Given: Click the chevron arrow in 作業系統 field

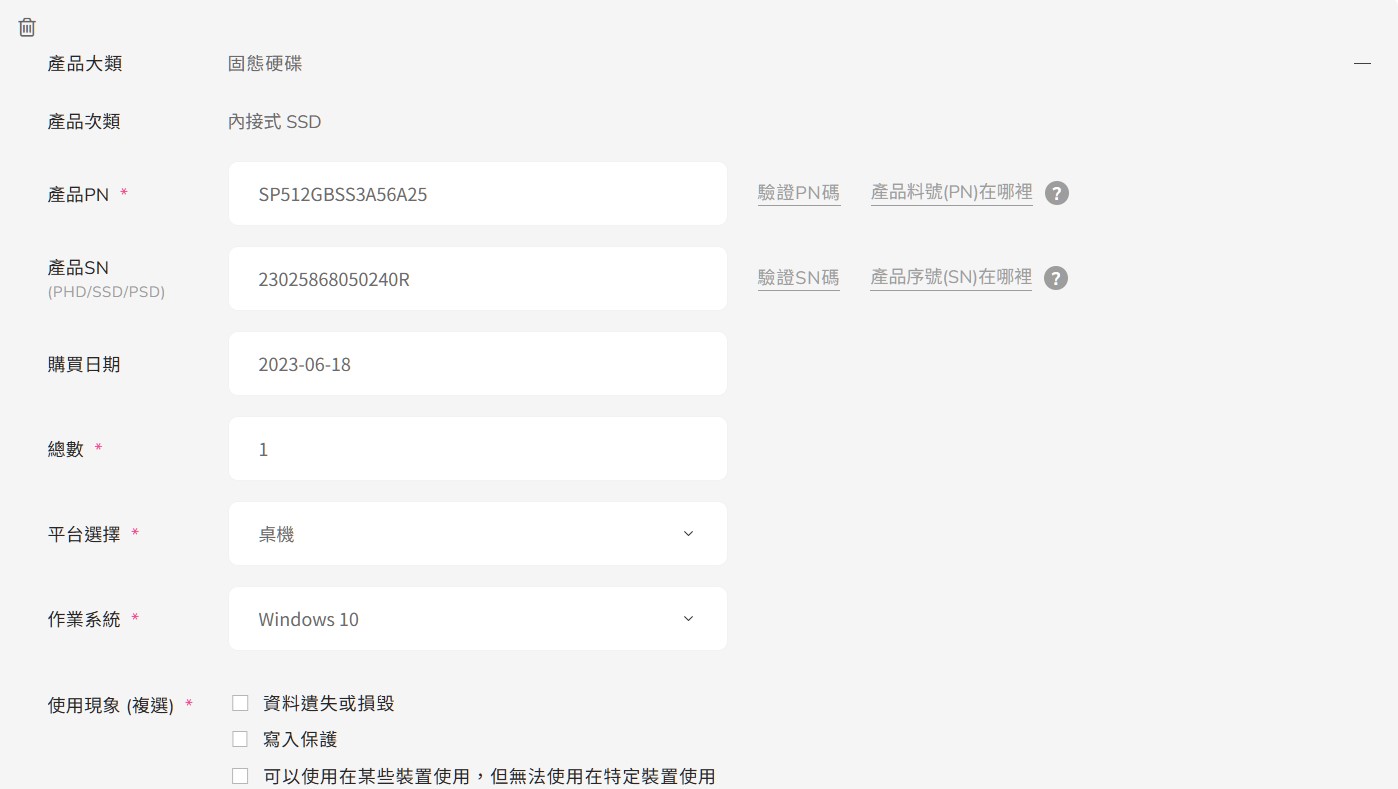Looking at the screenshot, I should 688,619.
